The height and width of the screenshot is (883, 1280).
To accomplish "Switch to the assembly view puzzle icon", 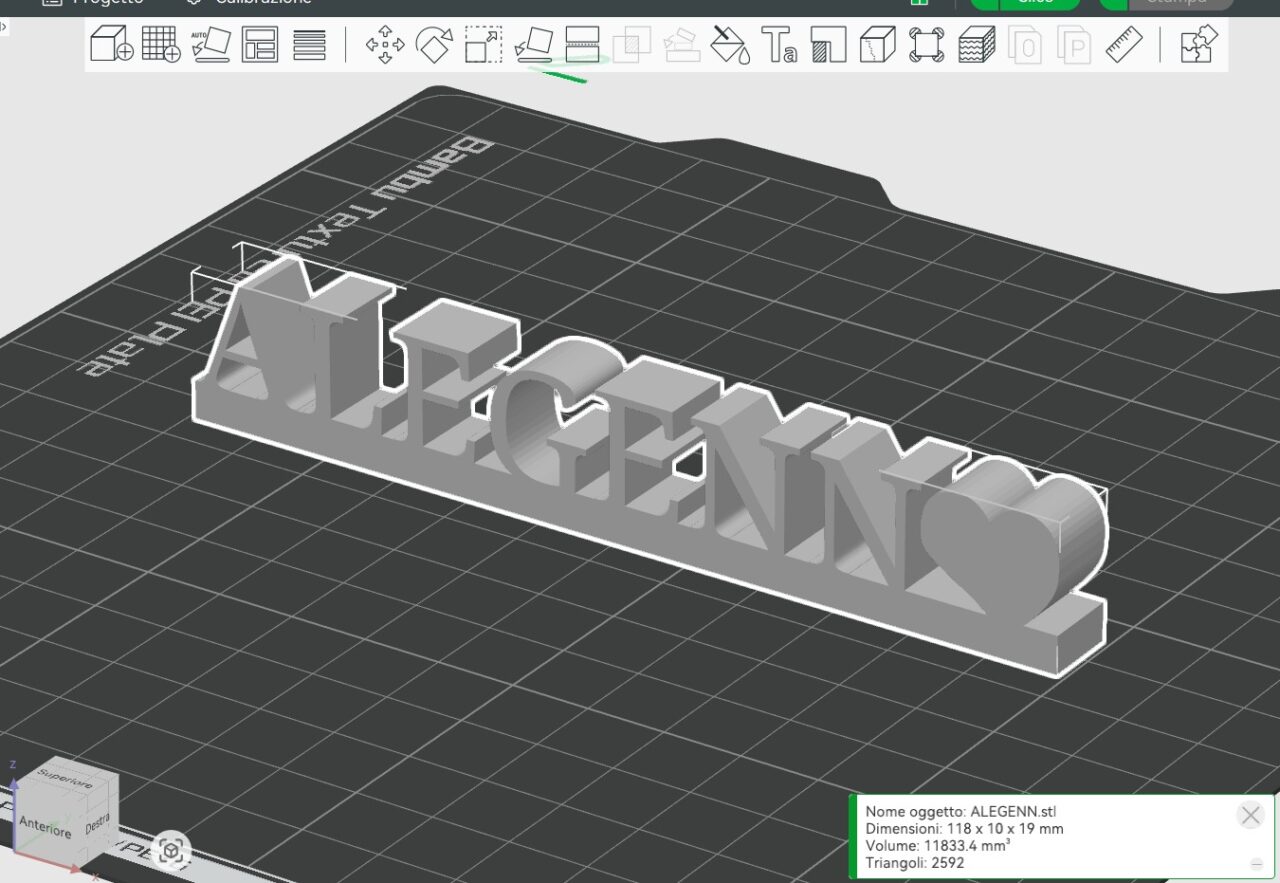I will [1199, 45].
